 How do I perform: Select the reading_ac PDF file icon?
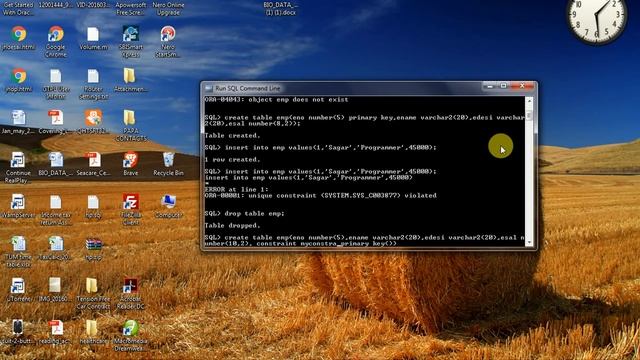pyautogui.click(x=56, y=329)
